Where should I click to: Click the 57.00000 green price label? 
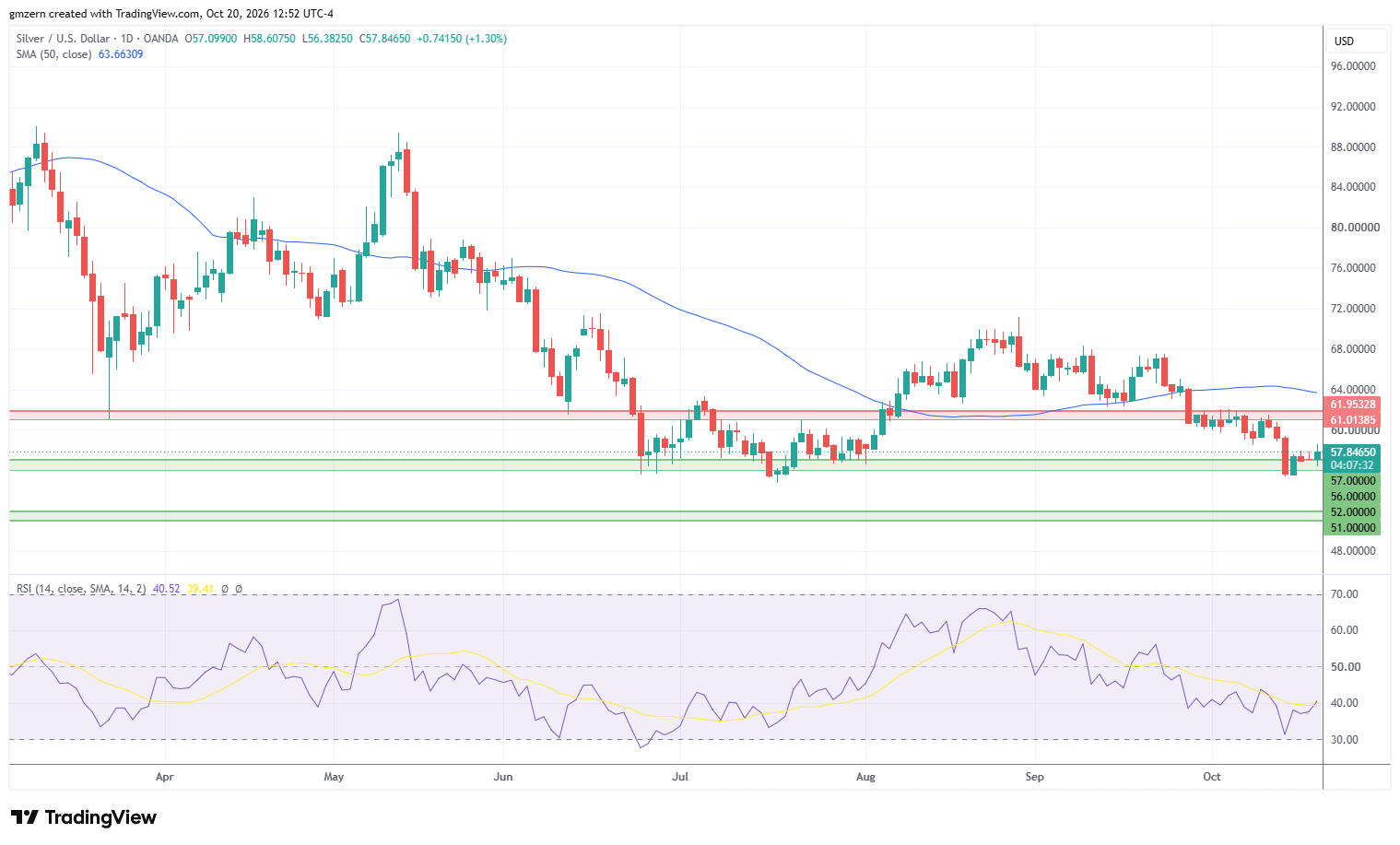1352,481
